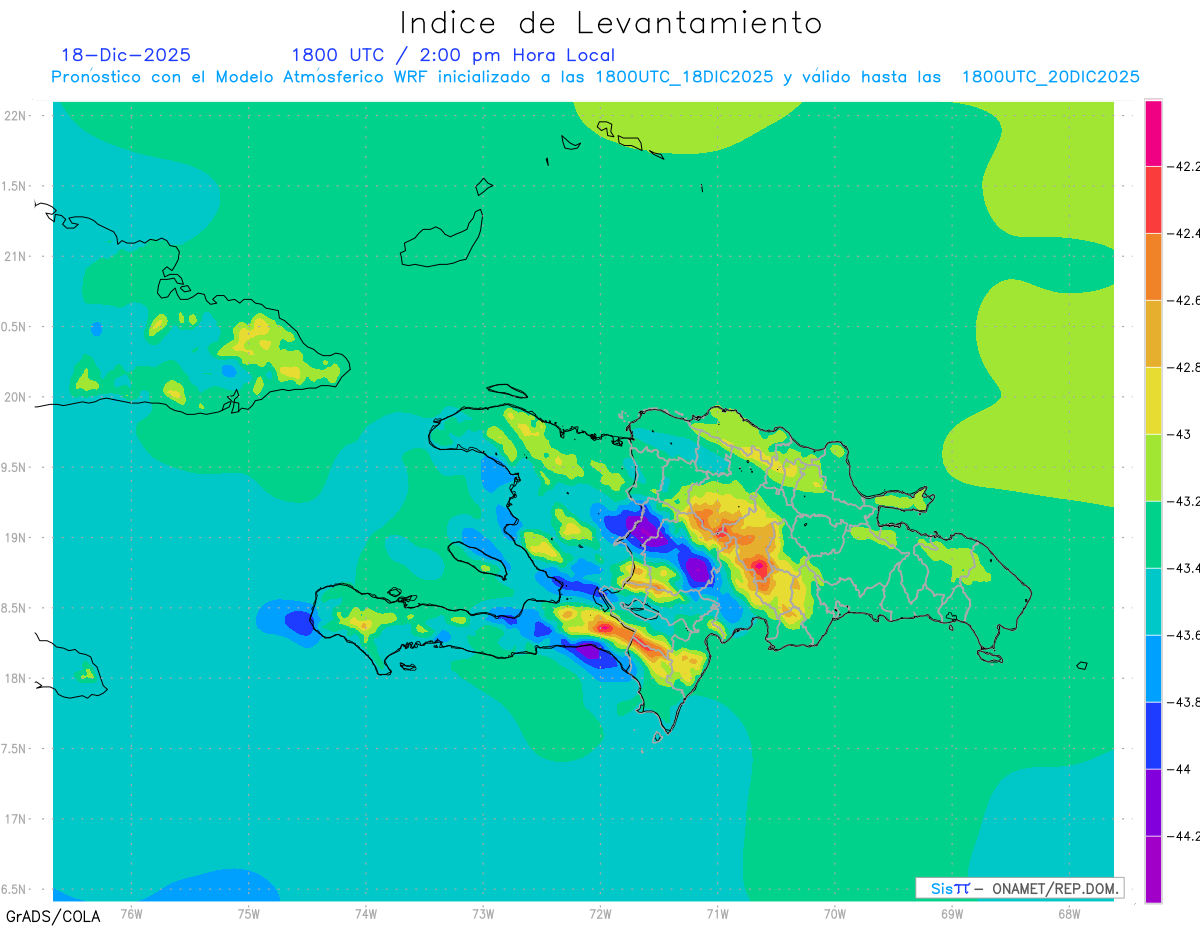Pick the royal blue legend segment above -44
This screenshot has height=927, width=1200.
[x=1153, y=735]
